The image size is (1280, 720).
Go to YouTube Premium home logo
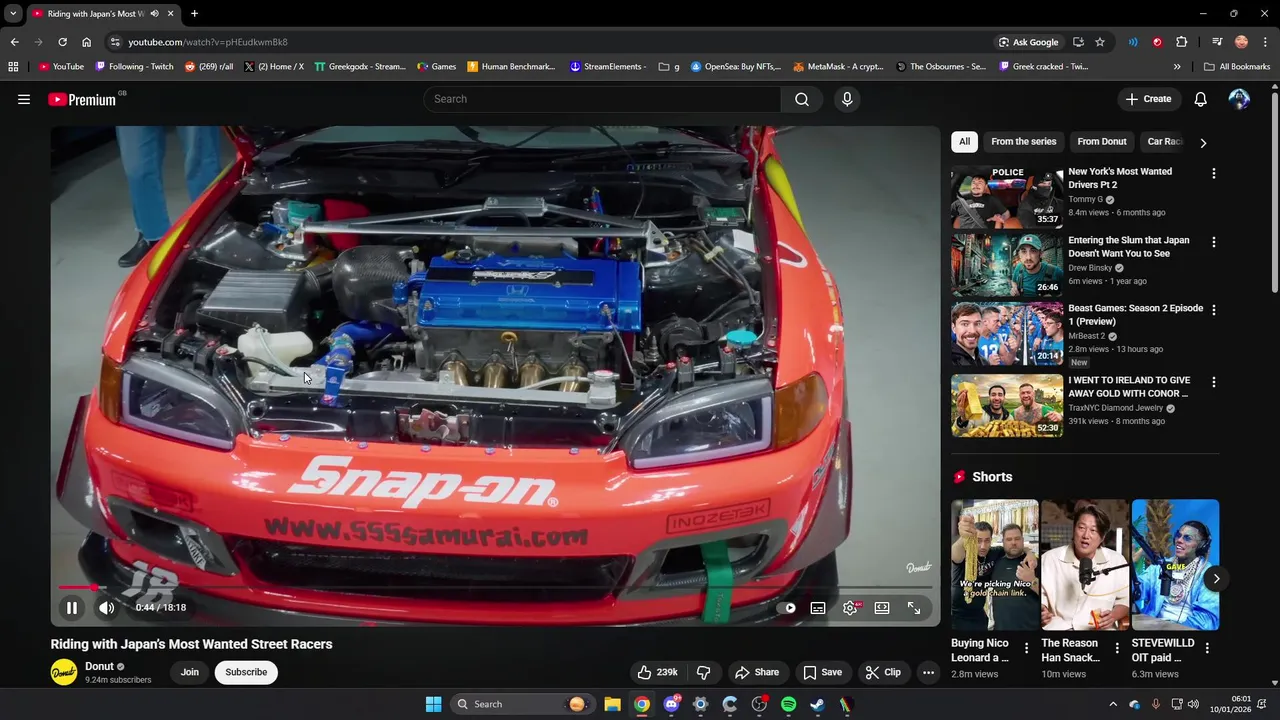(82, 99)
